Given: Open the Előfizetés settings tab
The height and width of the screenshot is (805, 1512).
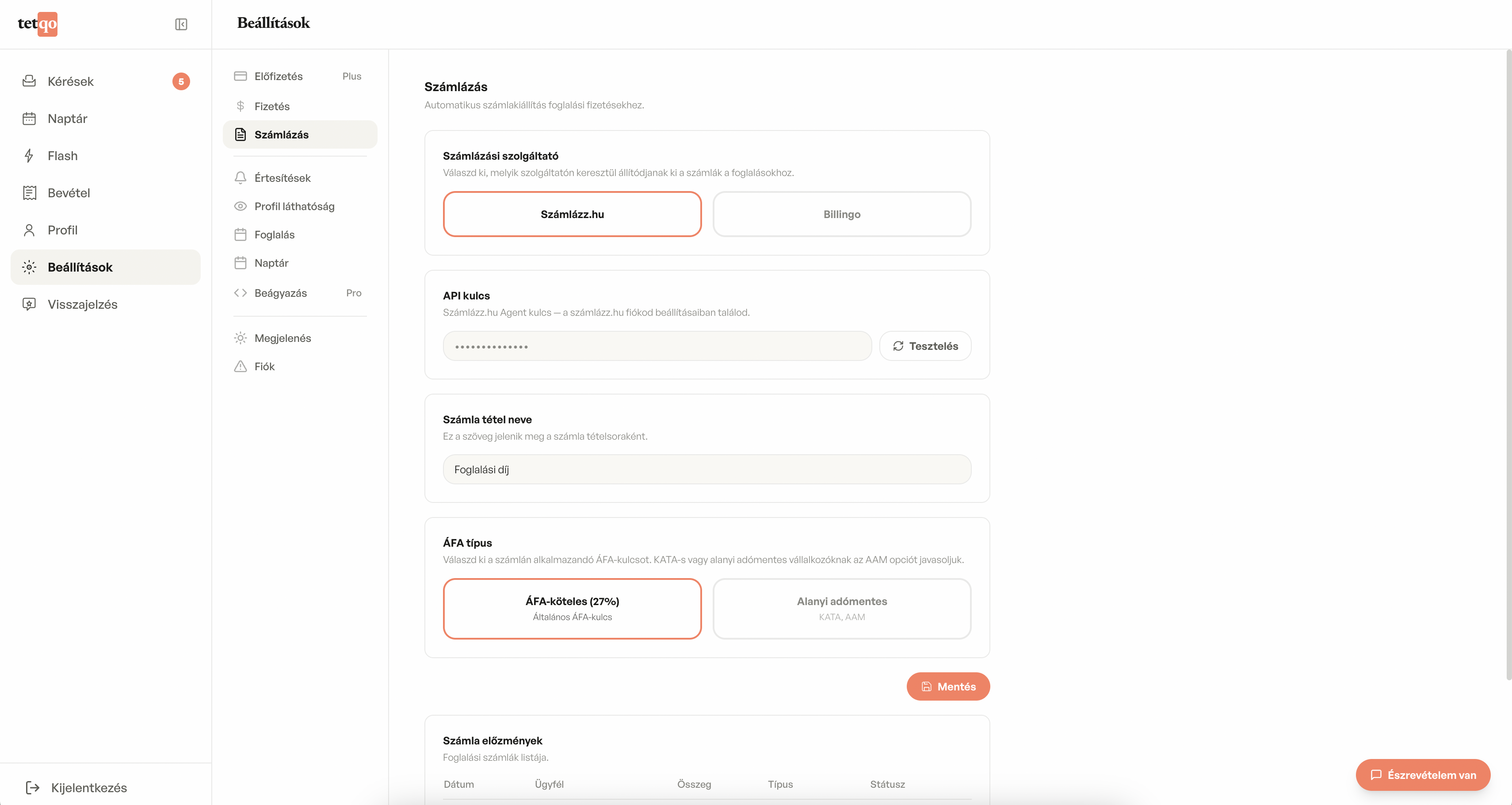Looking at the screenshot, I should (279, 77).
